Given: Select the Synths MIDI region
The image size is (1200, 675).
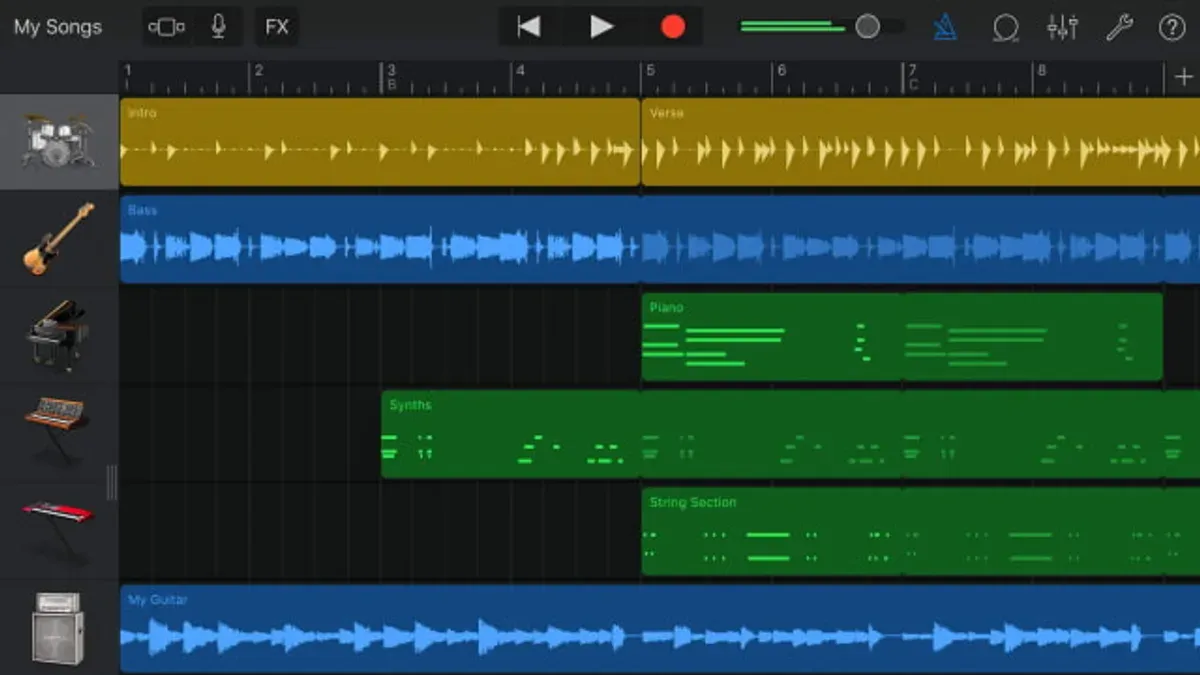Looking at the screenshot, I should pos(790,433).
